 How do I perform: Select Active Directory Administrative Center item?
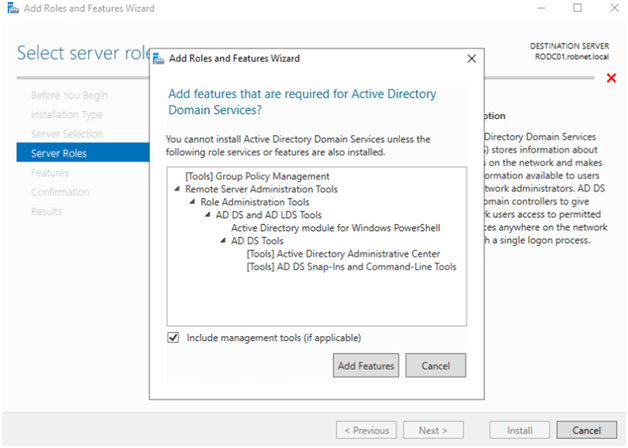pos(343,254)
